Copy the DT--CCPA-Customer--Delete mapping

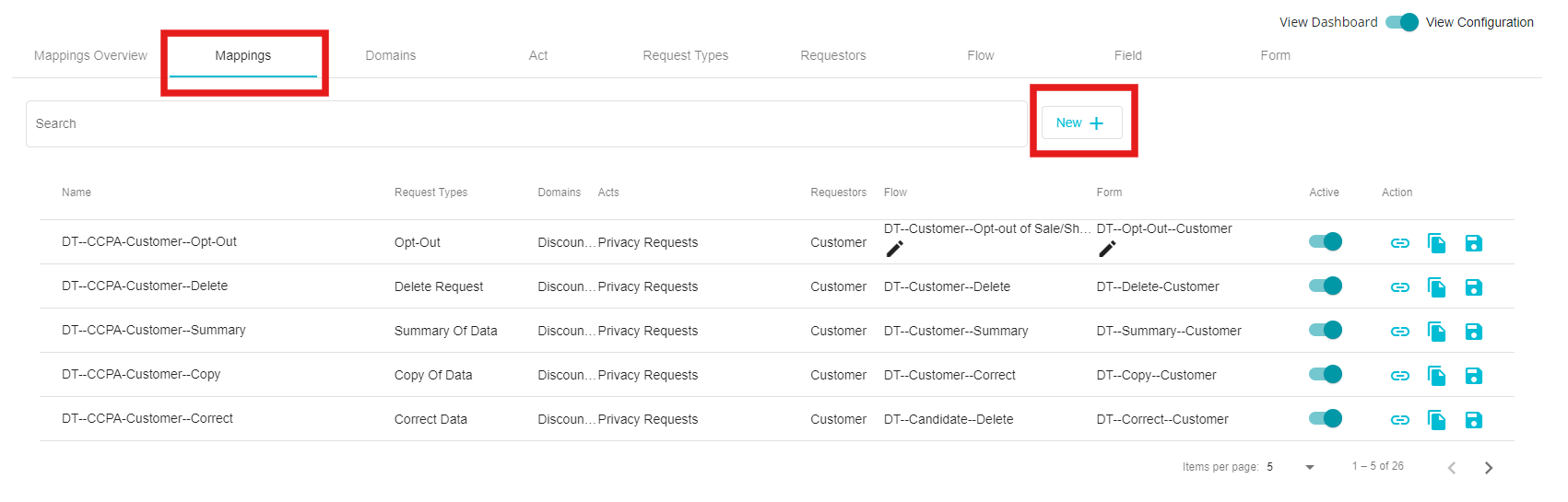tap(1436, 287)
